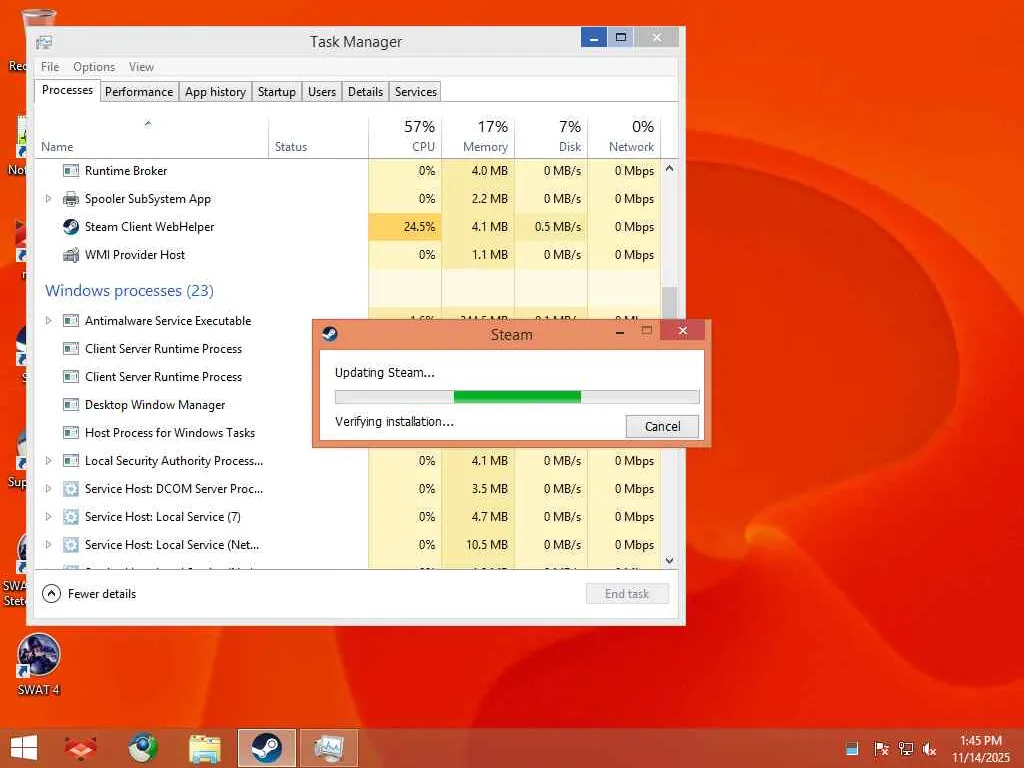Viewport: 1024px width, 768px height.
Task: Open the View menu
Action: 141,67
